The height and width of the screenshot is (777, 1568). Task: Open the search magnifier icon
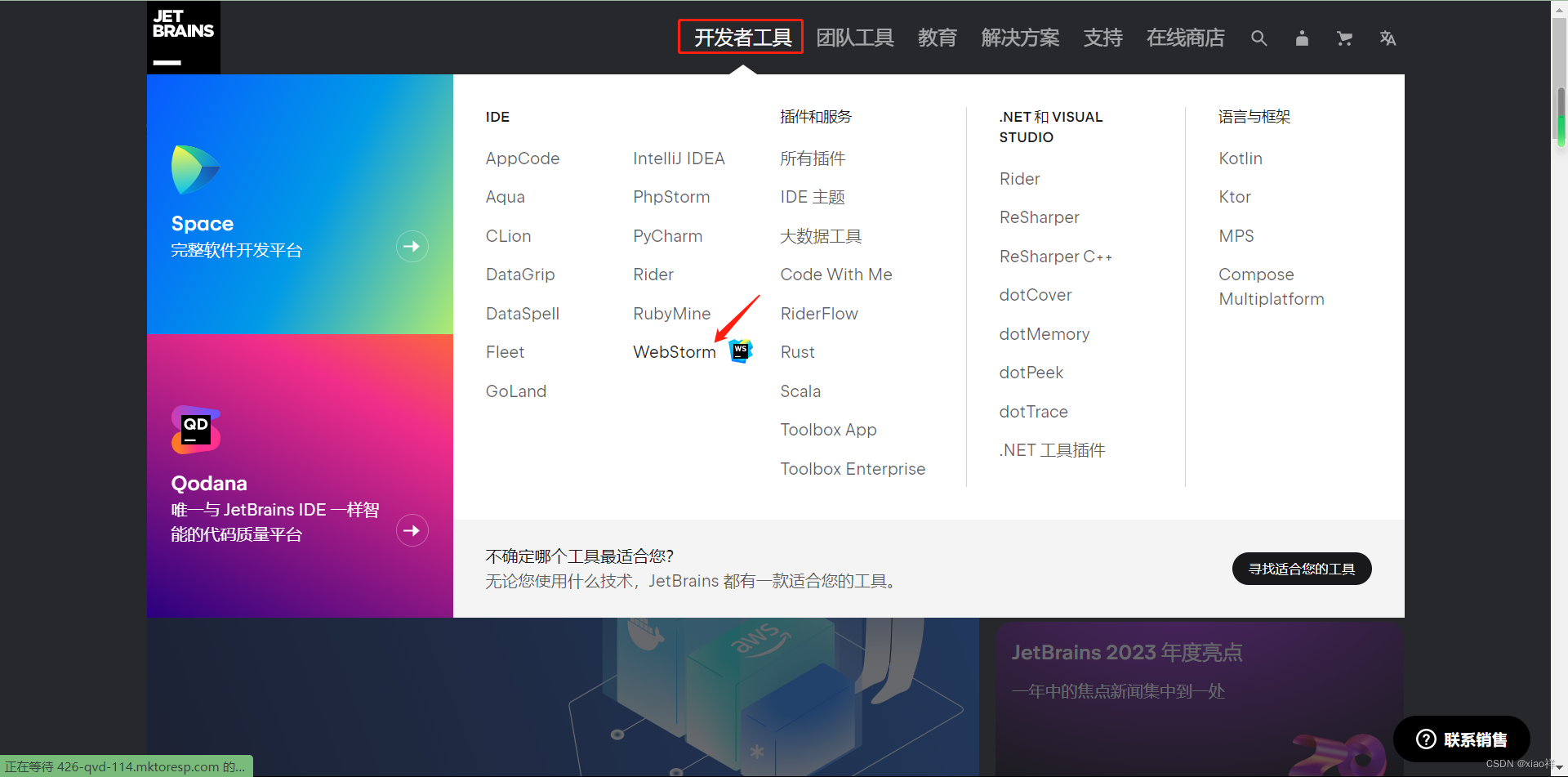click(x=1259, y=38)
